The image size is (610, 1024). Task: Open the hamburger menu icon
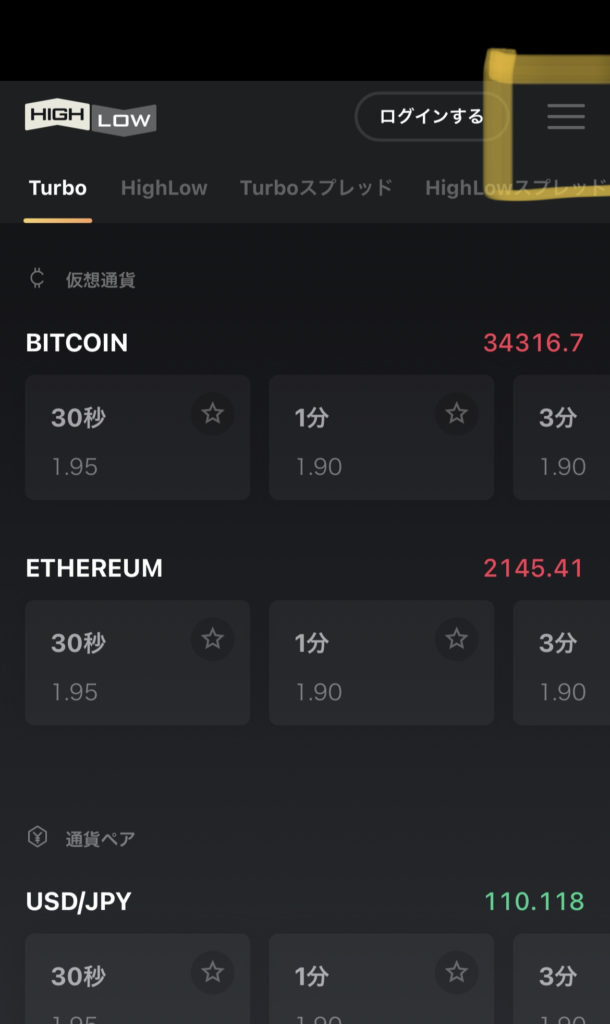pos(565,117)
